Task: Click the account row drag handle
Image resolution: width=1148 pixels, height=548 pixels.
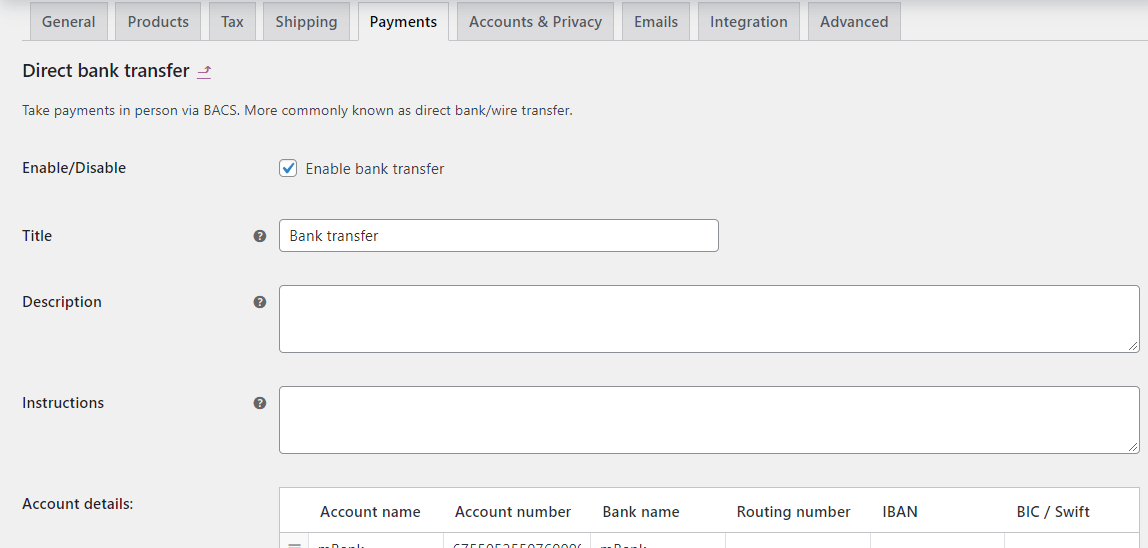Action: 294,545
